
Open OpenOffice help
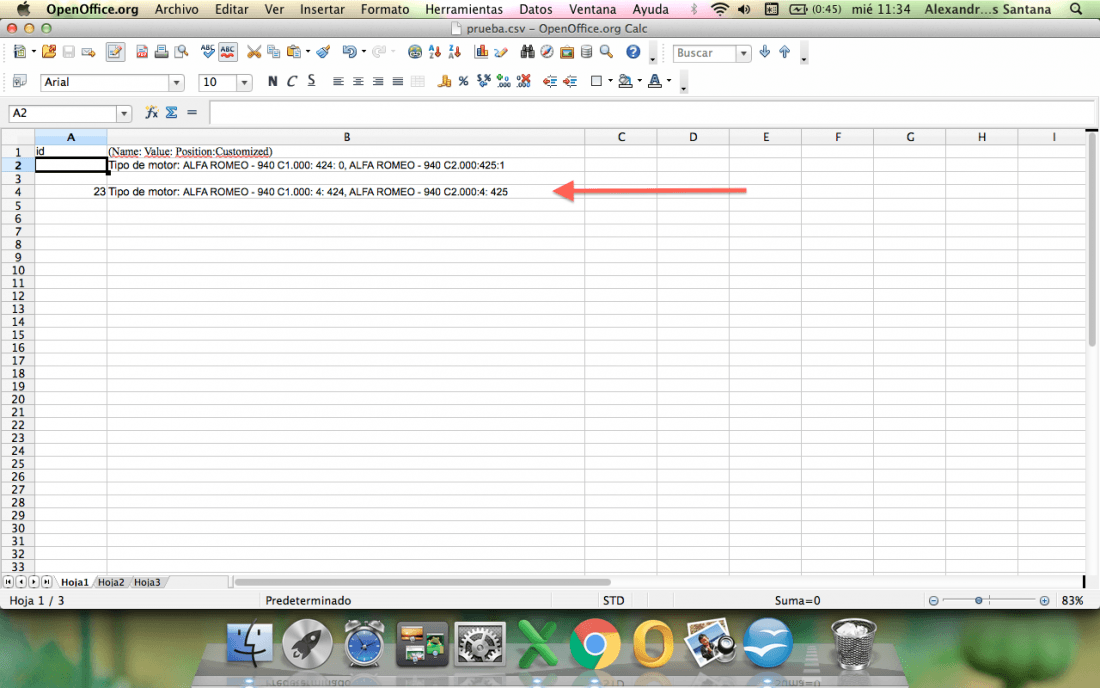click(633, 52)
